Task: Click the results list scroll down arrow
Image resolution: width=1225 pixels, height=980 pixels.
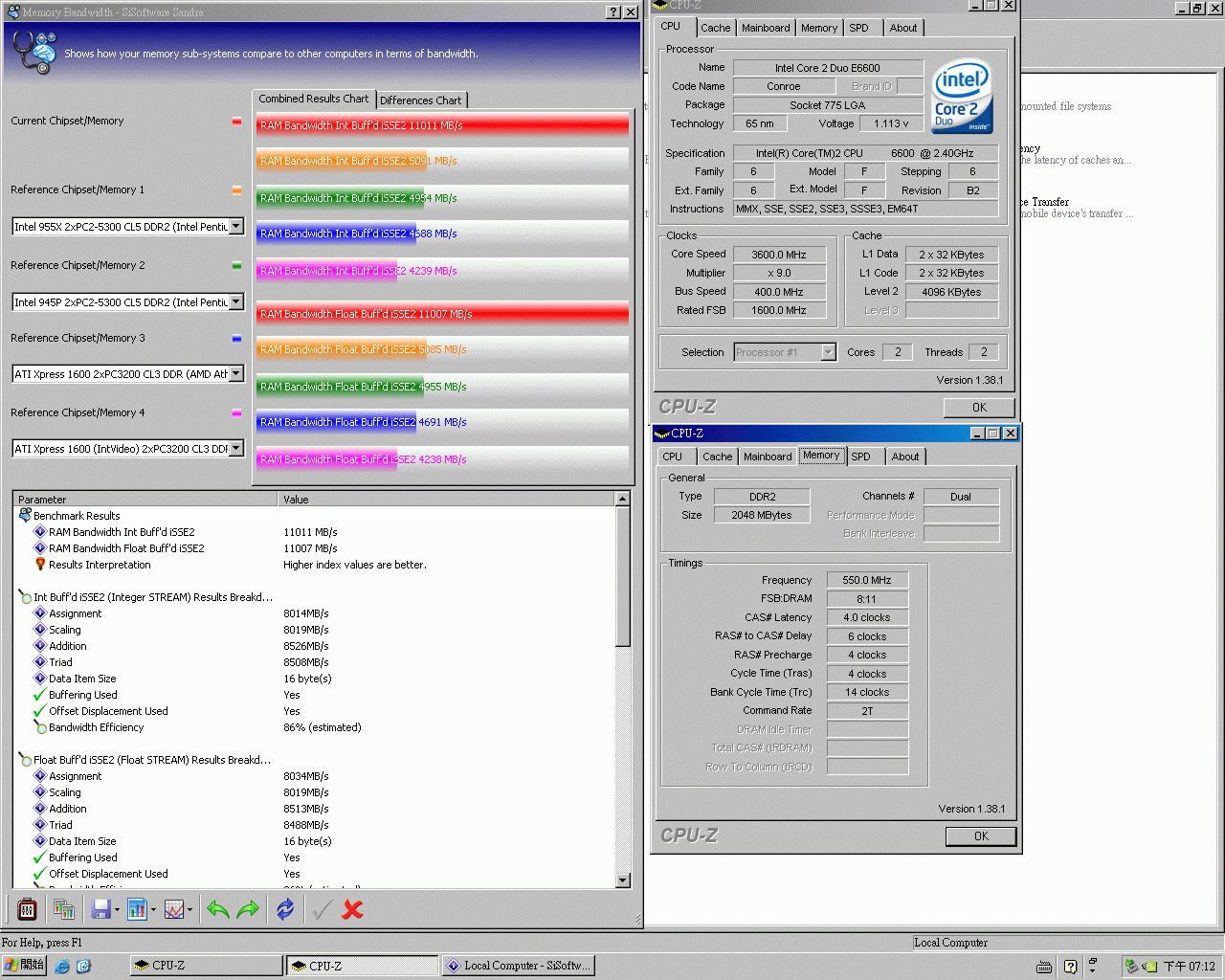Action: 623,880
